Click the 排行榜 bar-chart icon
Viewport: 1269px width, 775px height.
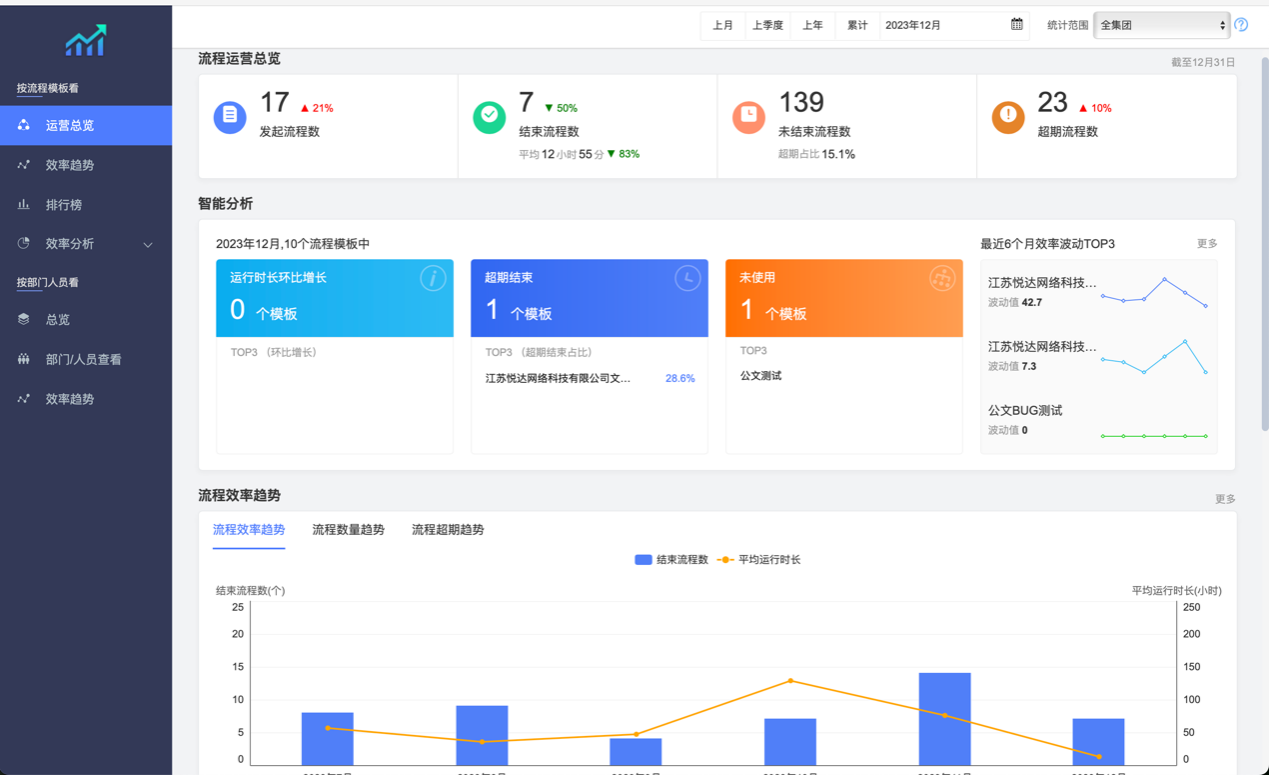[24, 204]
